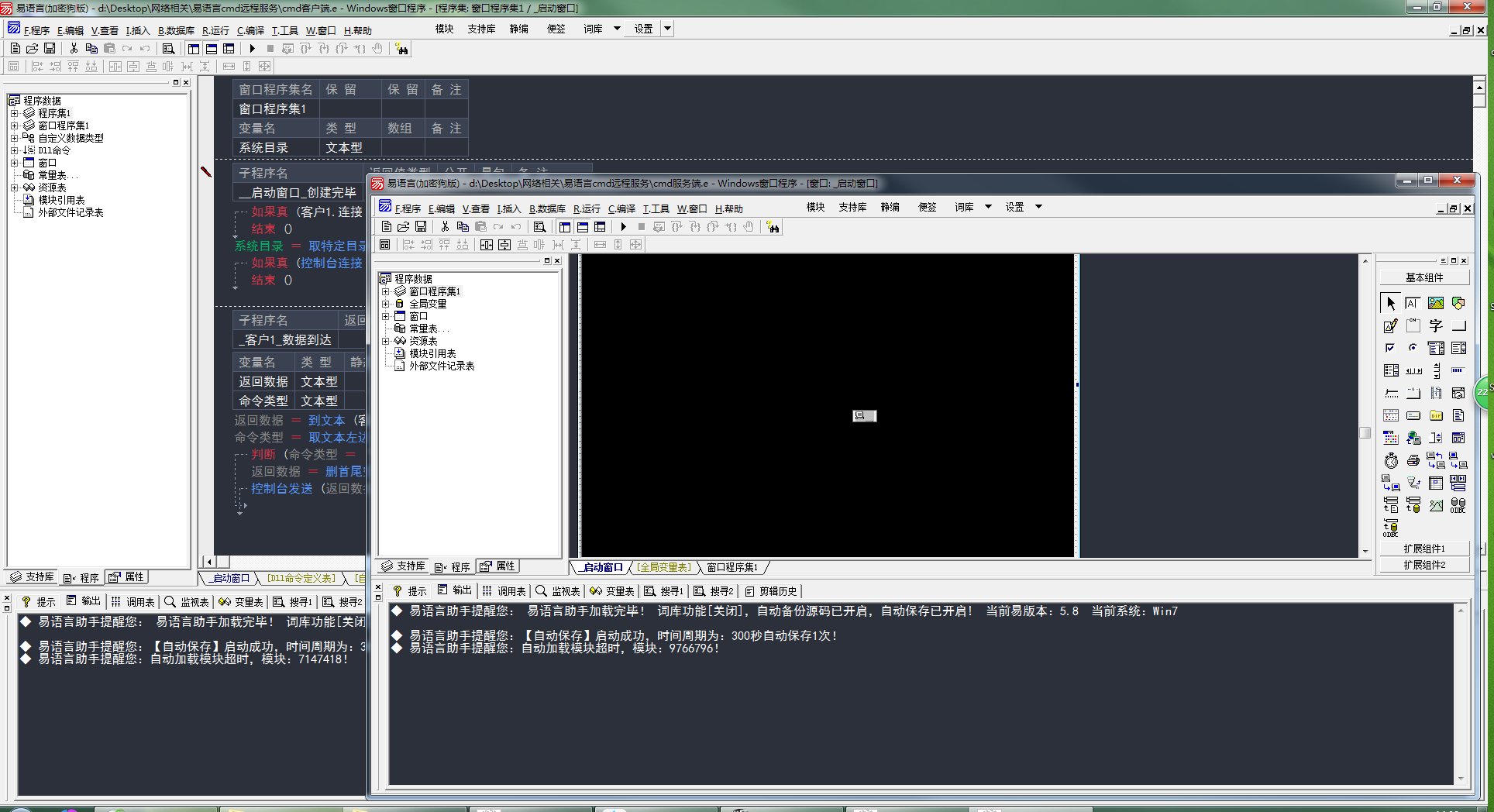This screenshot has width=1494, height=812.
Task: Click small button control on black form
Action: tap(865, 416)
